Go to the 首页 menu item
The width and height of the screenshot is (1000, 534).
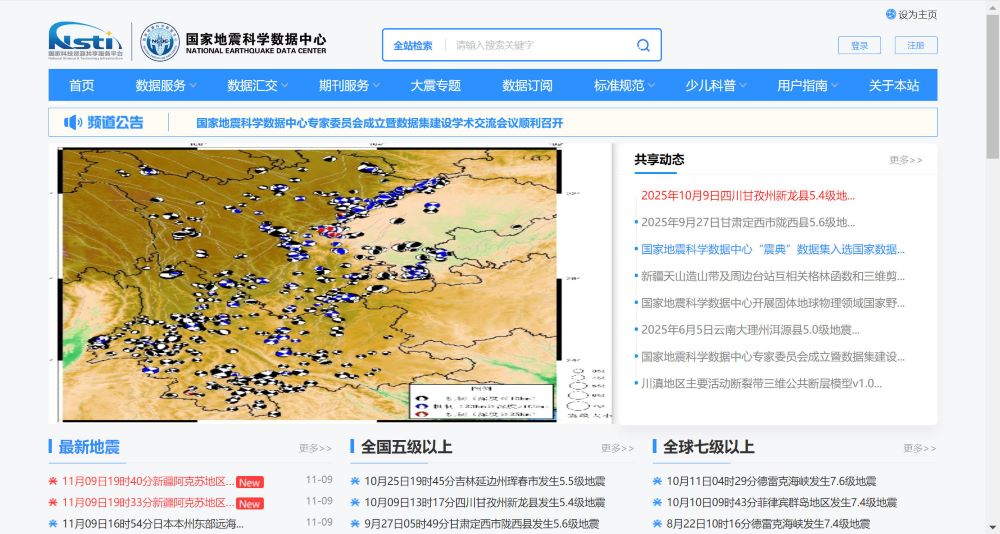pyautogui.click(x=82, y=86)
